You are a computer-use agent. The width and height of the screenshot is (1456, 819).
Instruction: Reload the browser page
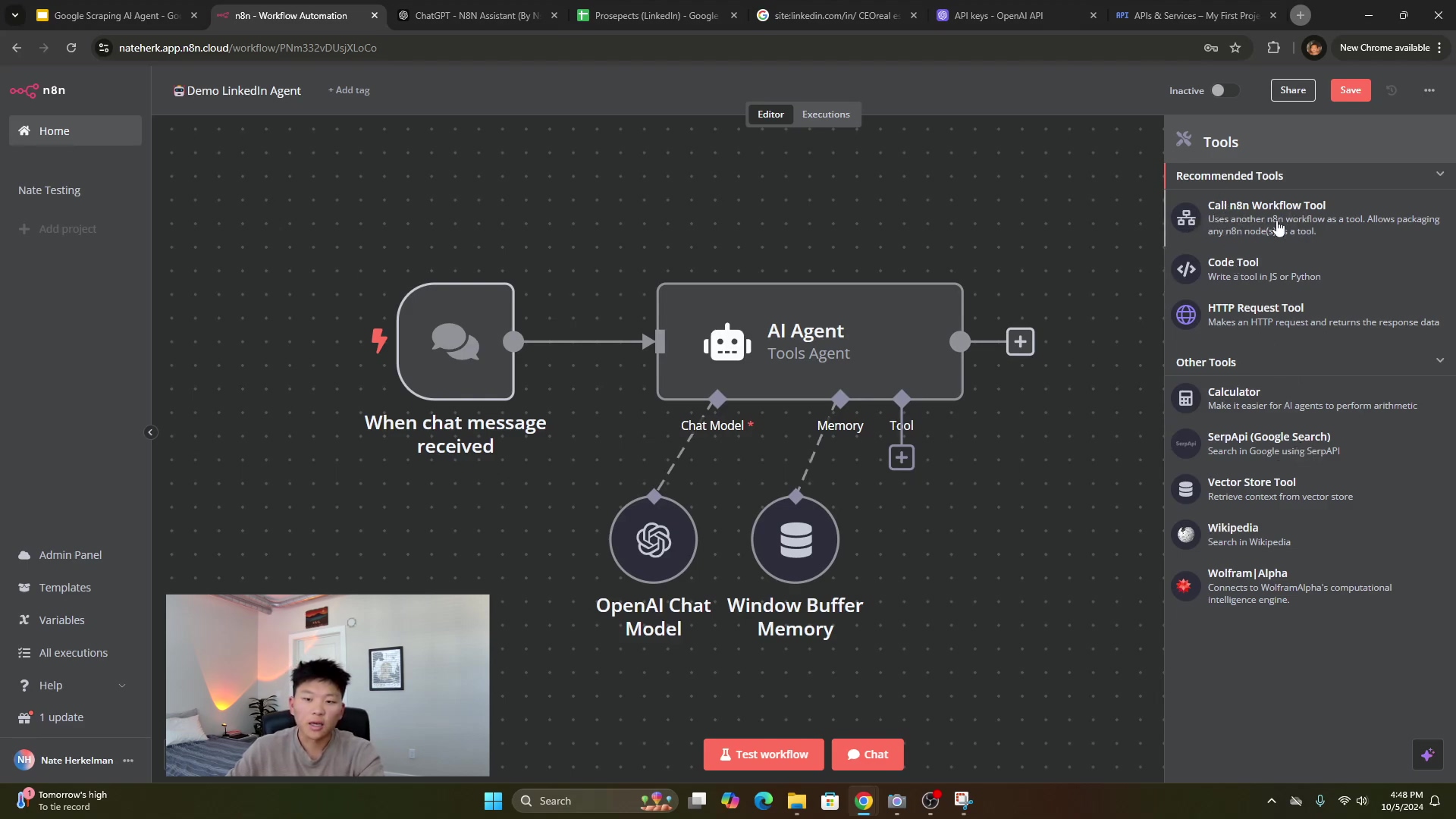point(71,48)
